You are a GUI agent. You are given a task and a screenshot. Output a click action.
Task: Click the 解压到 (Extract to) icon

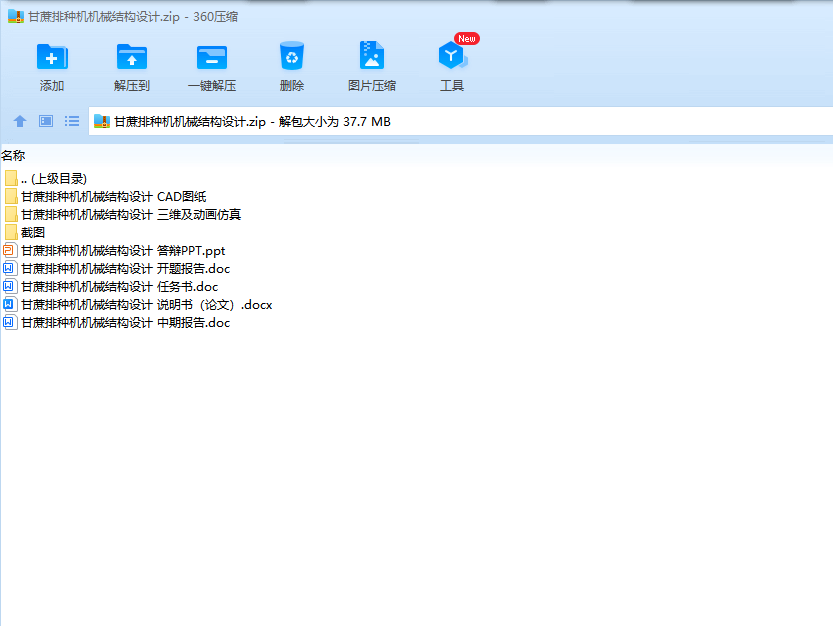pyautogui.click(x=132, y=57)
